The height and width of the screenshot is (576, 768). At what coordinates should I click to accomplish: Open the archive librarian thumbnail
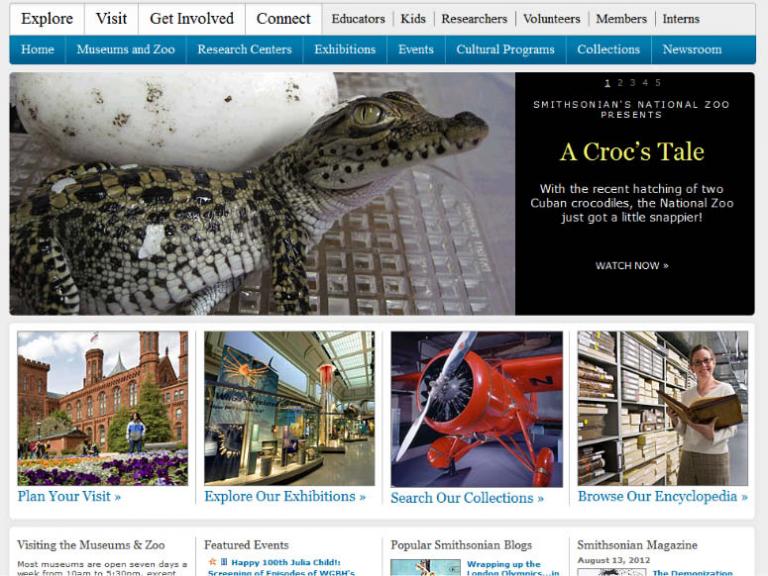(x=663, y=408)
